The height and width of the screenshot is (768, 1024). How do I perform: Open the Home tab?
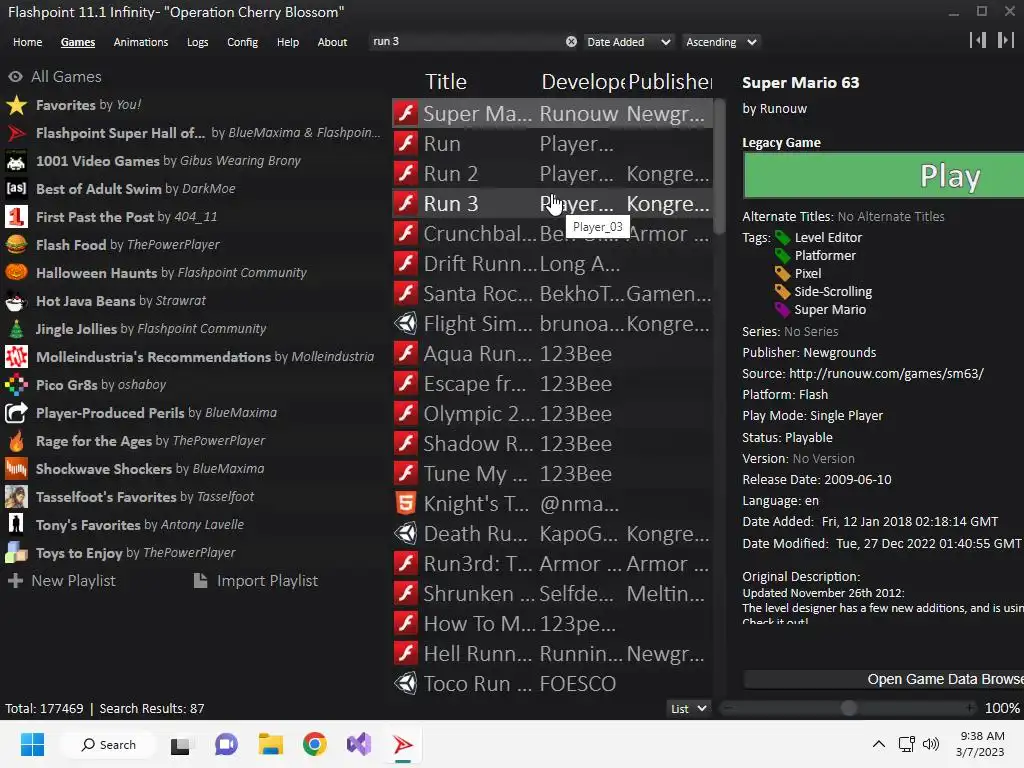pyautogui.click(x=27, y=42)
